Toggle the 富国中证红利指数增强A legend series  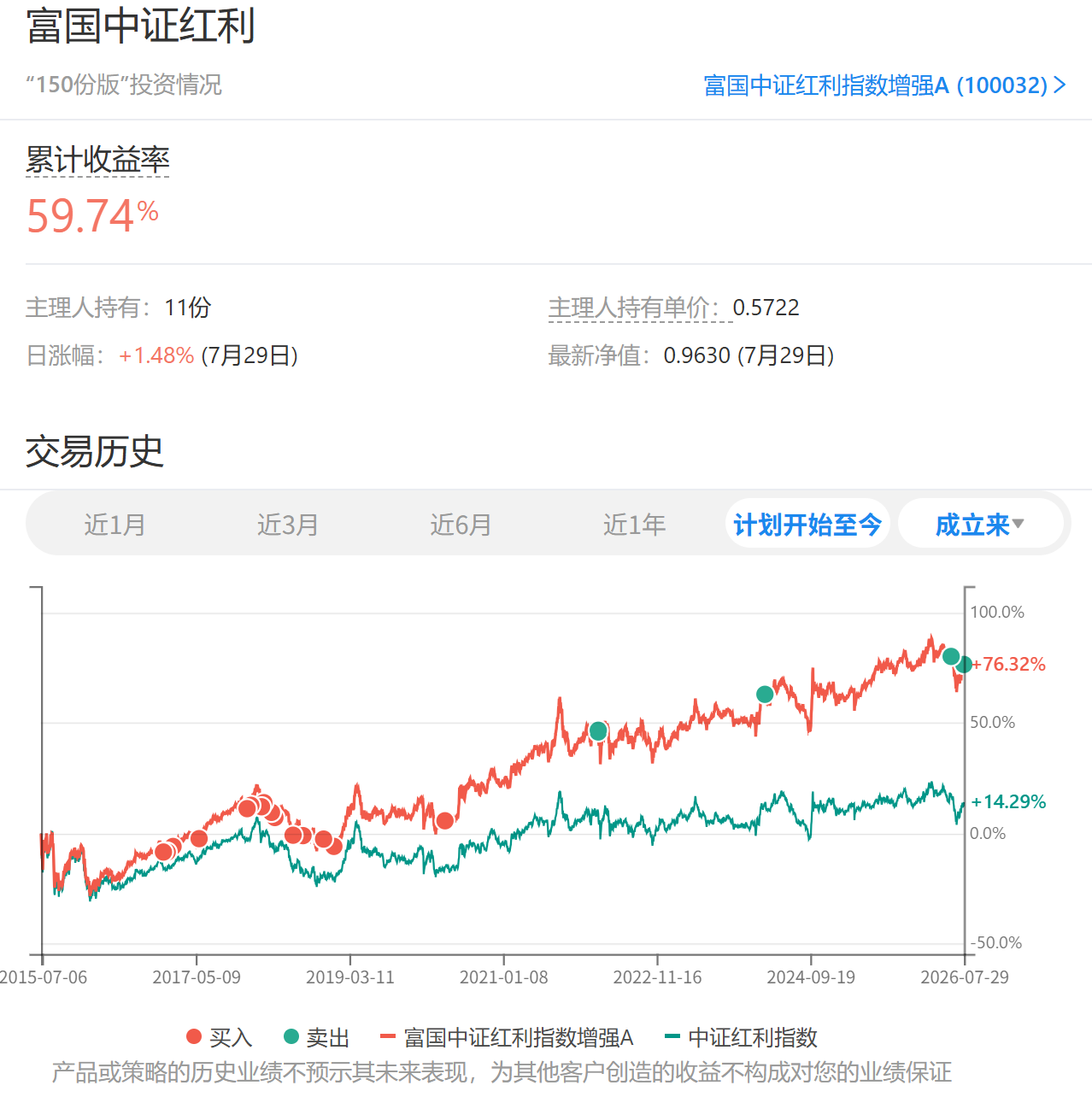click(507, 1037)
